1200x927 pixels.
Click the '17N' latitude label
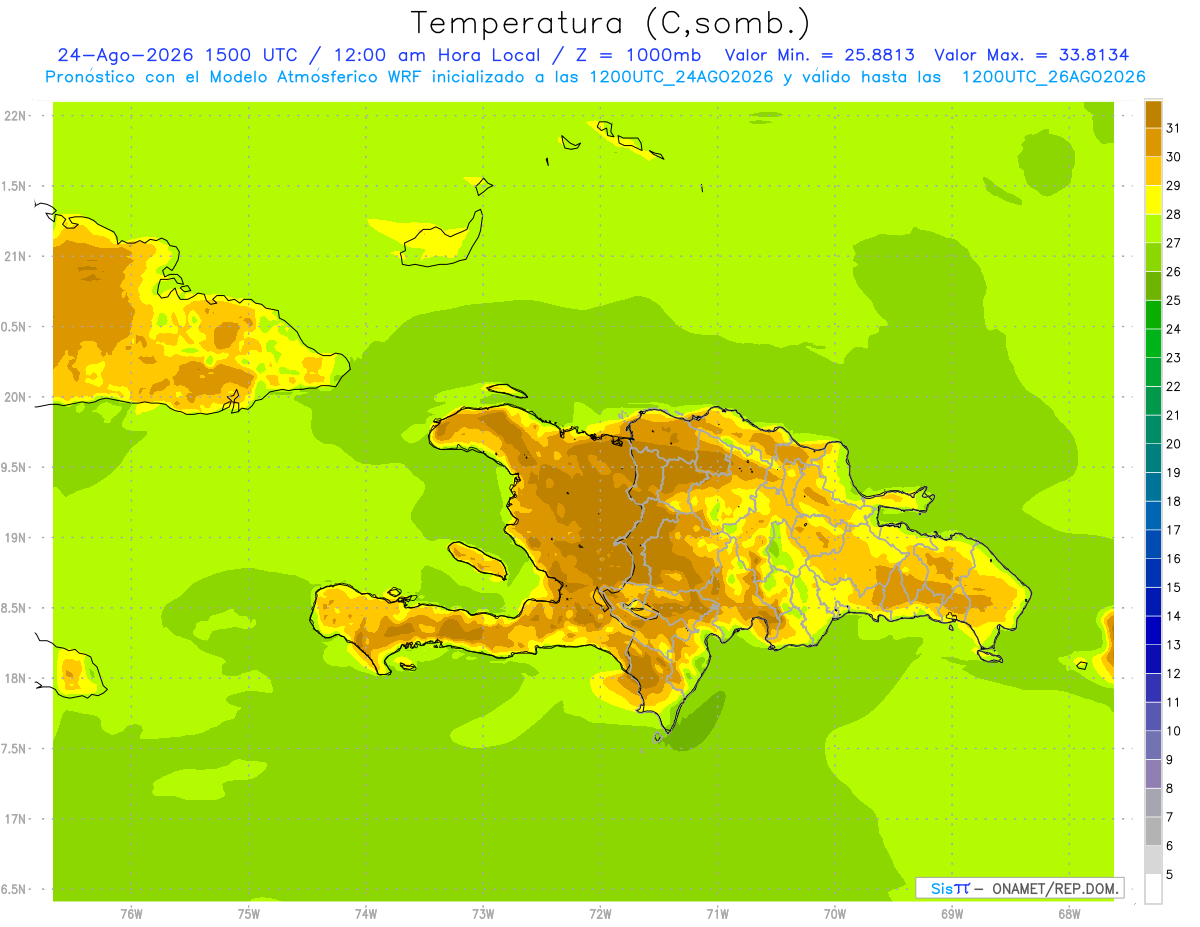(16, 819)
